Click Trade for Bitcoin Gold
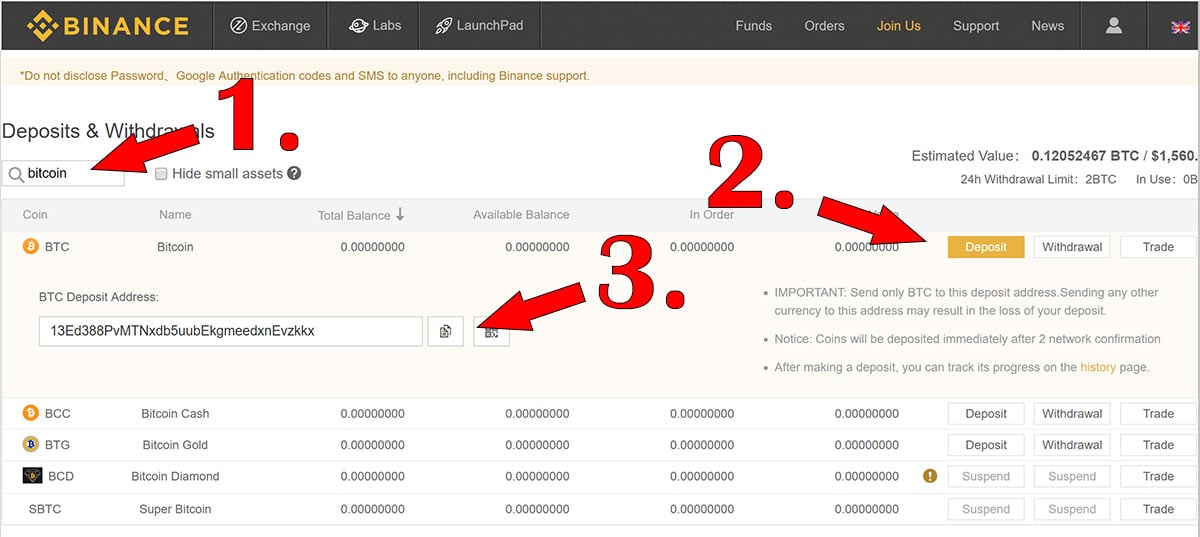Screen dimensions: 1200x537 coord(1158,444)
